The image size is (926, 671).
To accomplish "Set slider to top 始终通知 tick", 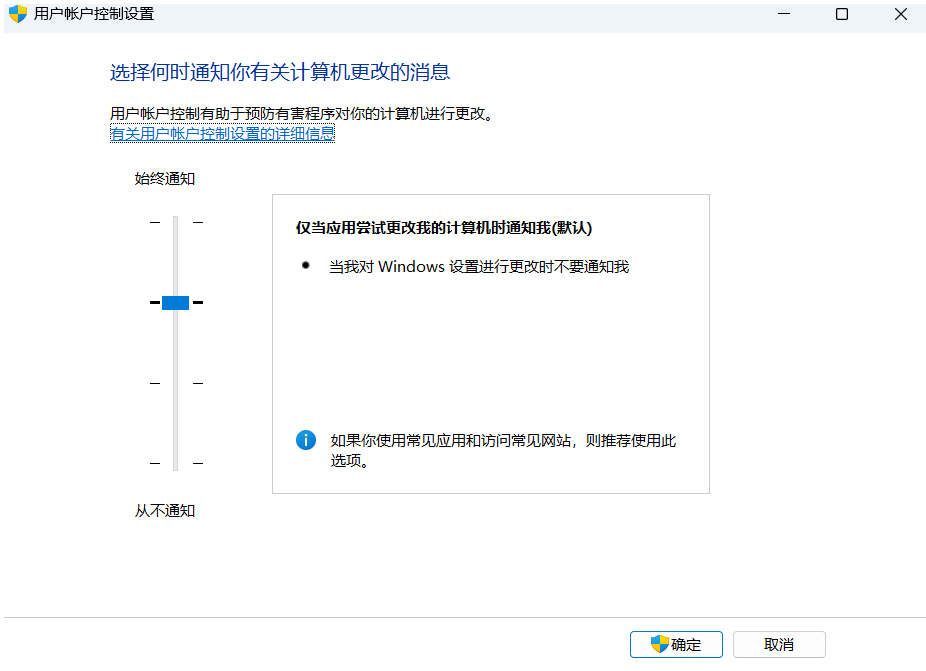I will coord(175,222).
